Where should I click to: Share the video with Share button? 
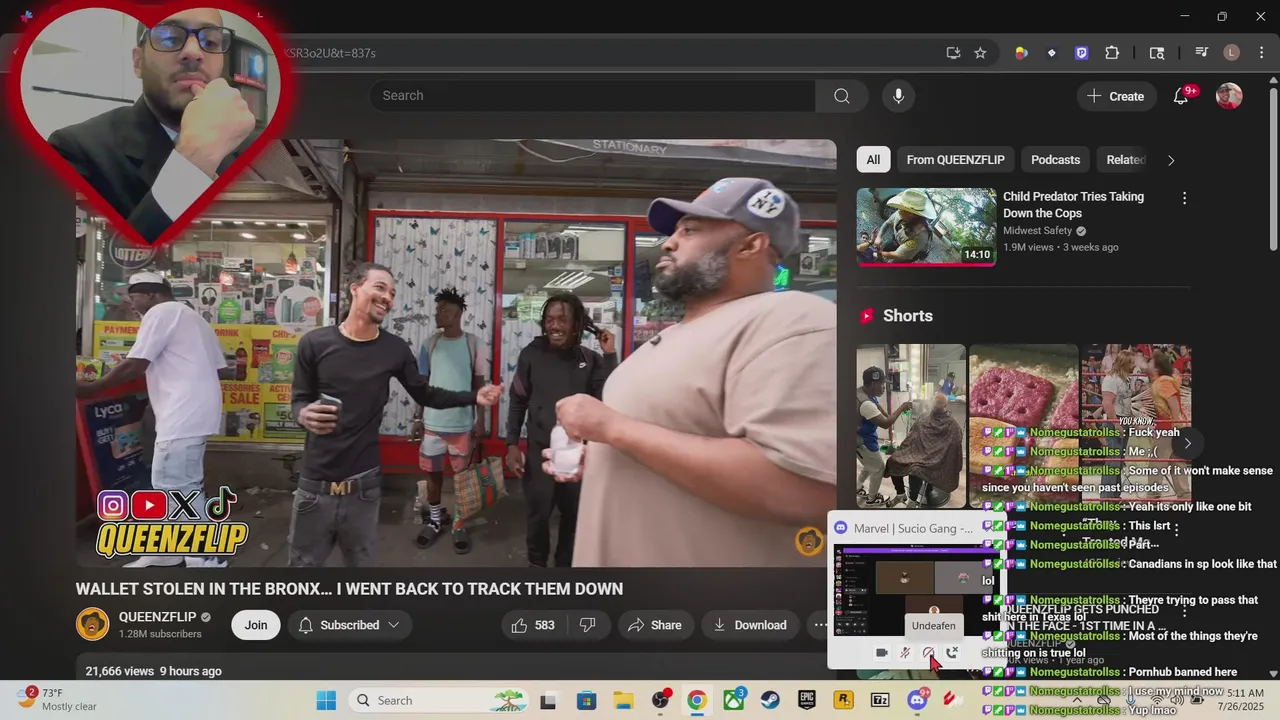(x=654, y=625)
